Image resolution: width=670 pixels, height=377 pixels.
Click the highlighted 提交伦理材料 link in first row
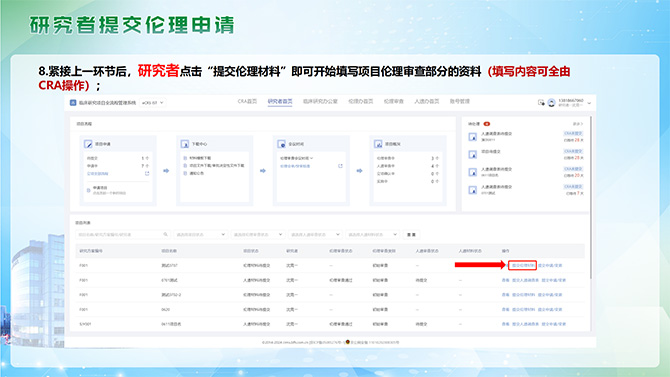pos(522,265)
